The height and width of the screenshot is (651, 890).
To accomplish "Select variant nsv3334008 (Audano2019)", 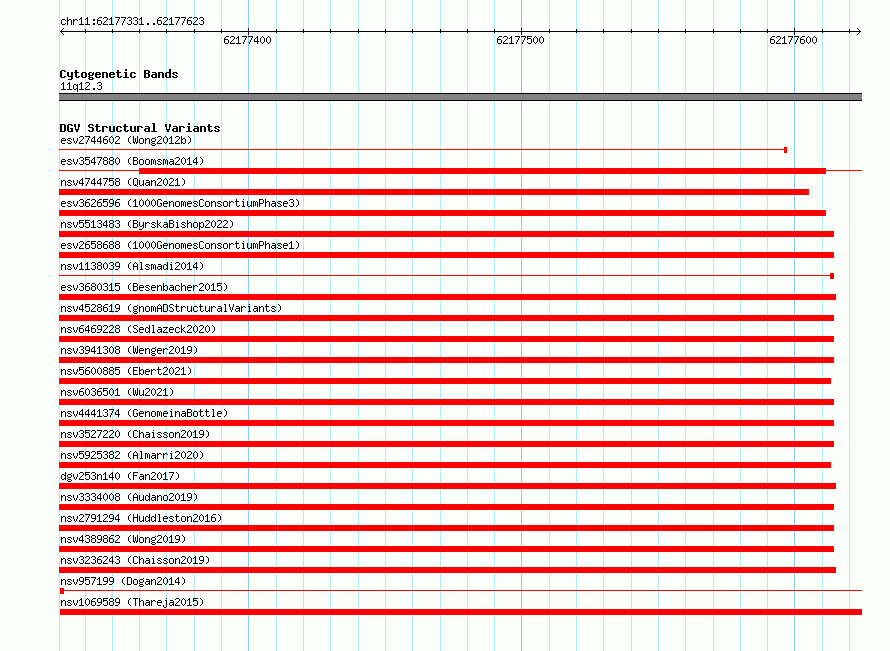I will (x=129, y=497).
